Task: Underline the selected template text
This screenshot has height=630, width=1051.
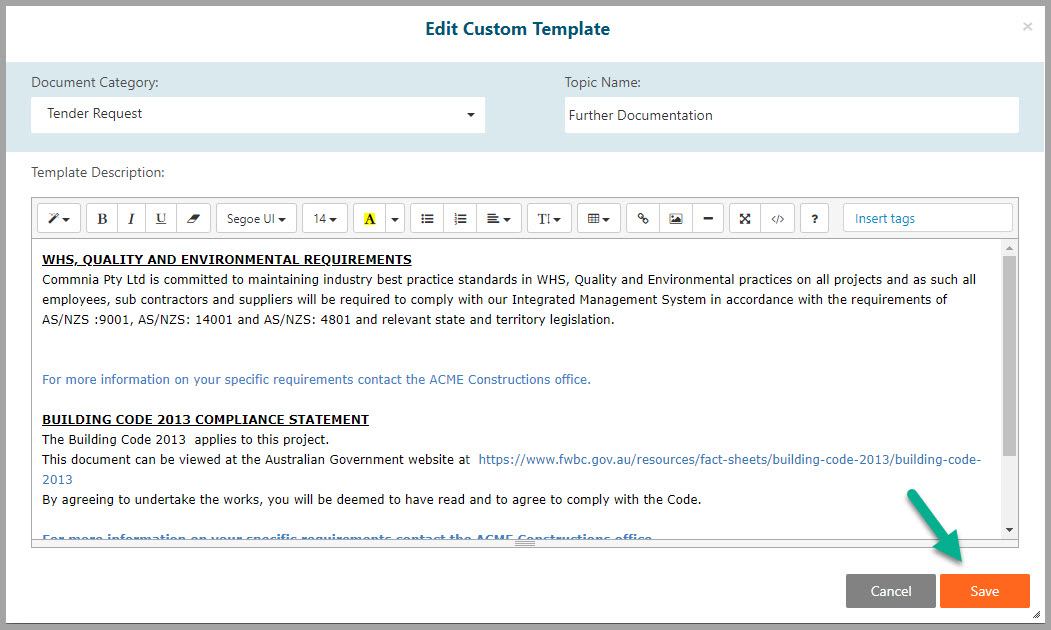Action: pyautogui.click(x=161, y=218)
